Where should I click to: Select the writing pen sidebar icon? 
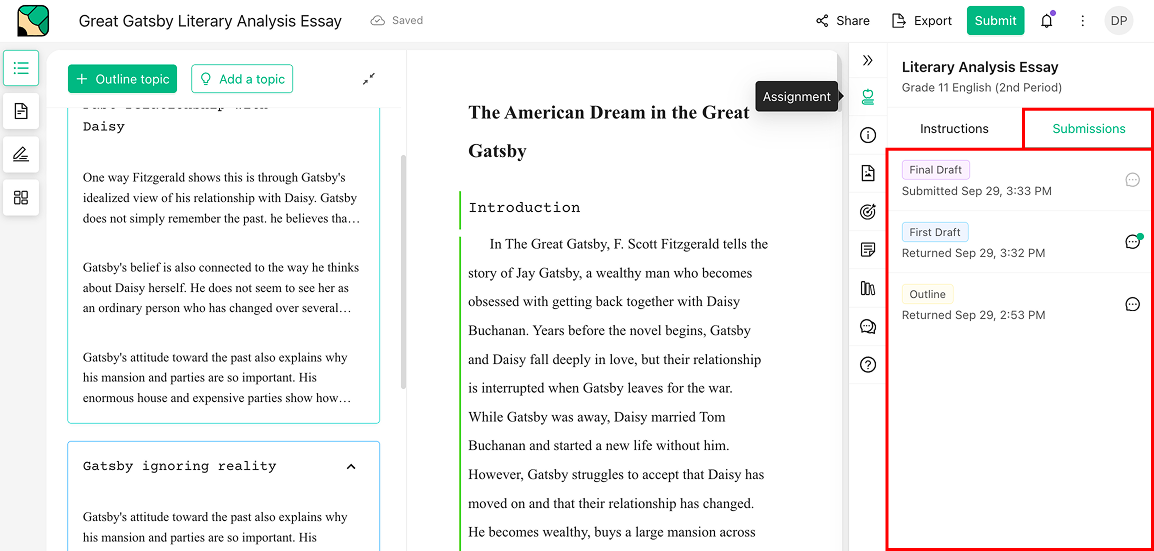coord(21,154)
